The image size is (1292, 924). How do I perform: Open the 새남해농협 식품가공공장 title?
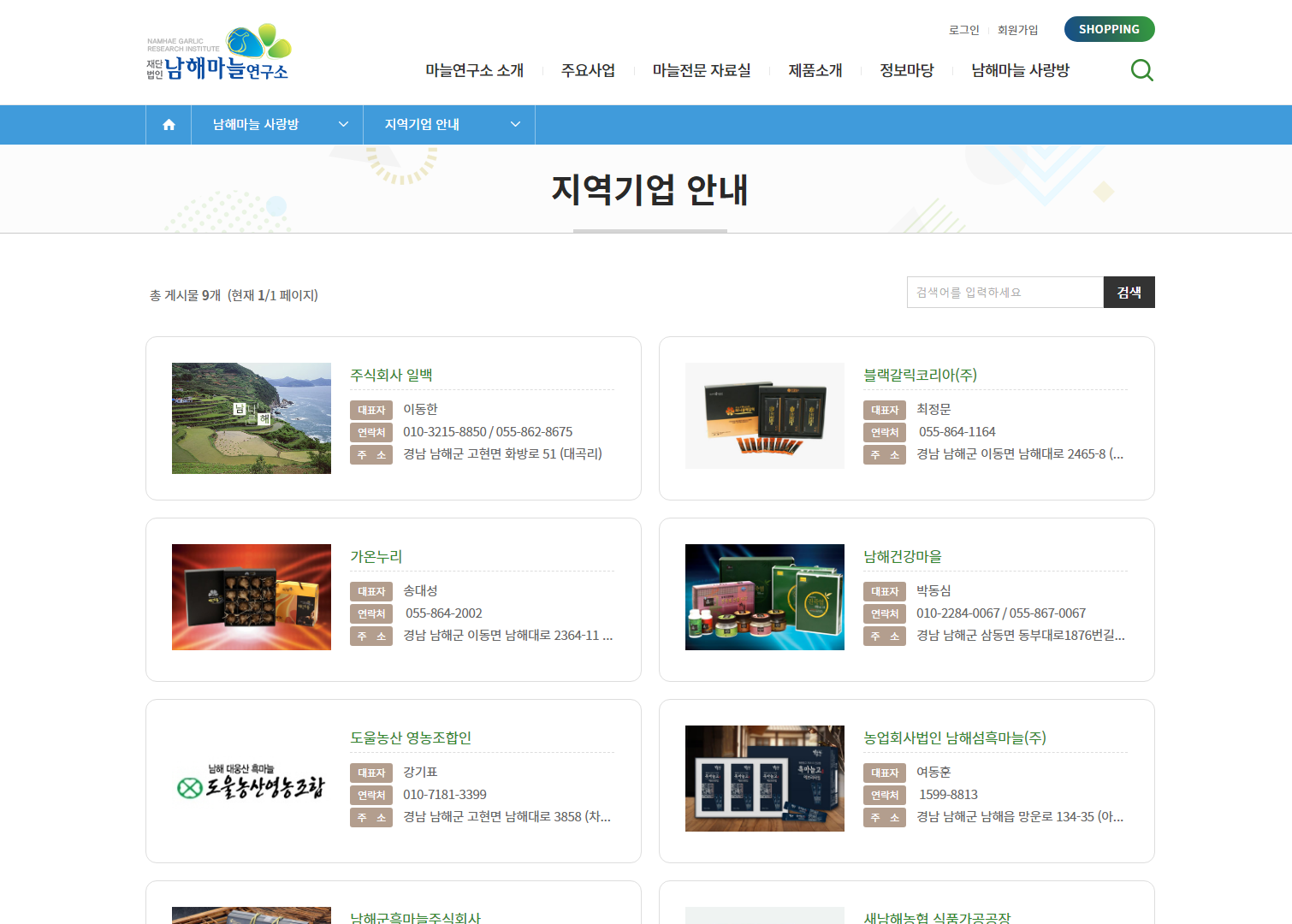937,917
